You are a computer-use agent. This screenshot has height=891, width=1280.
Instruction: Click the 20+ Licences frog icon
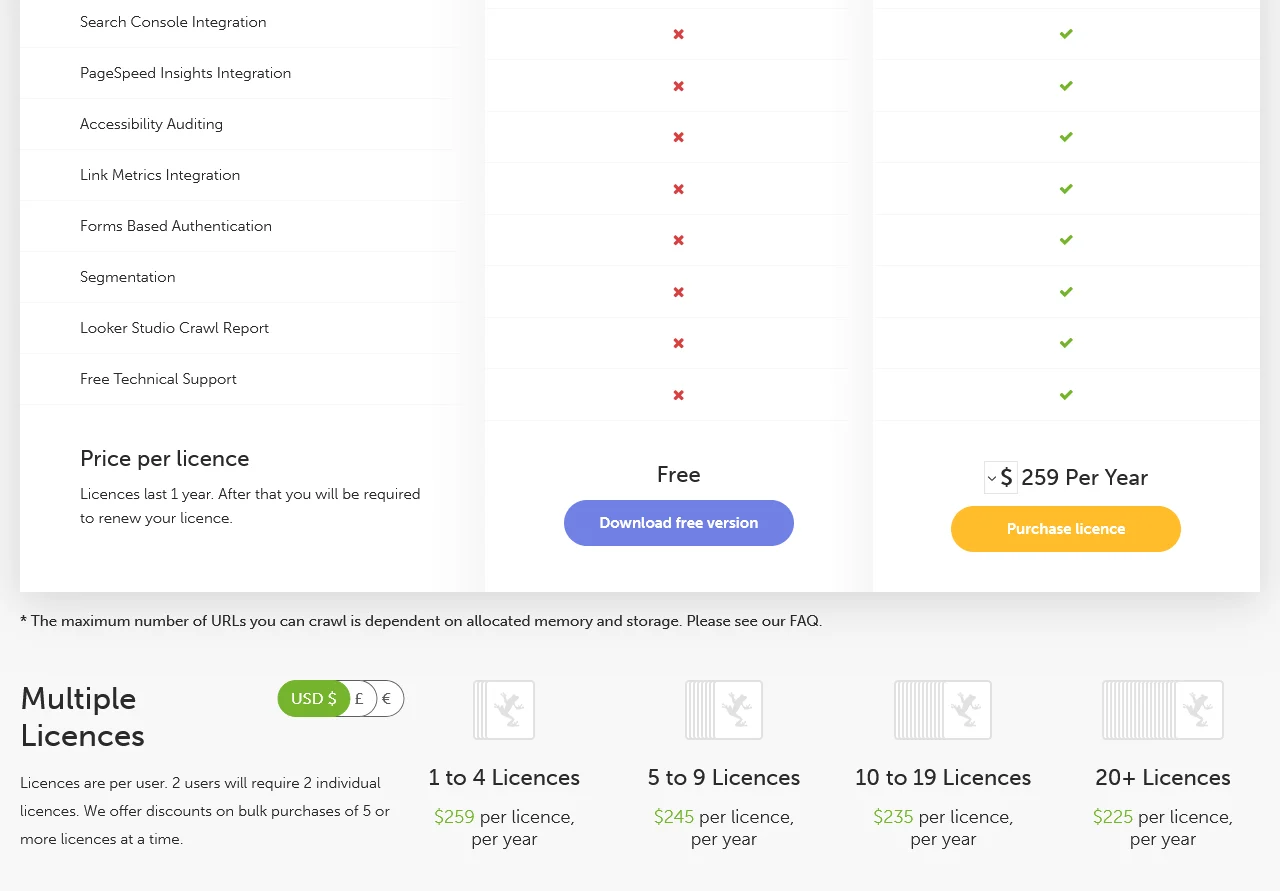[1163, 710]
